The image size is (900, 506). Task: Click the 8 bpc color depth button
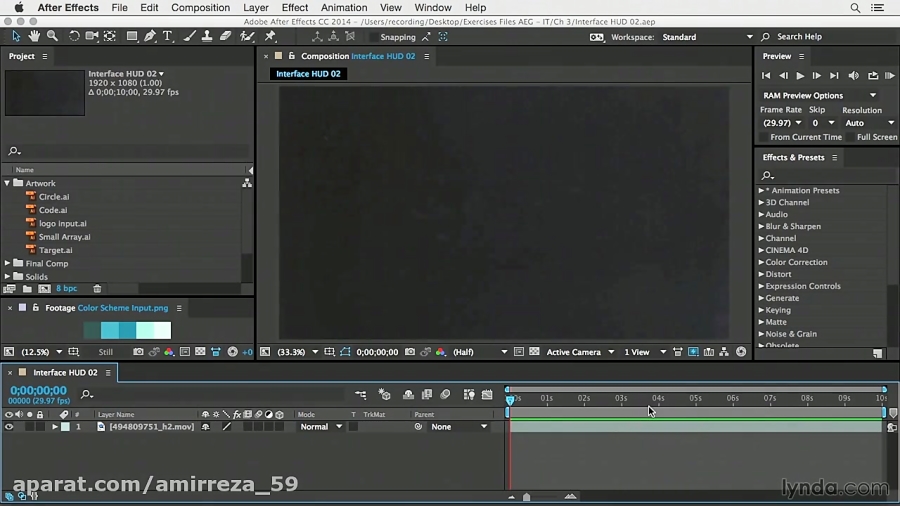tap(67, 289)
